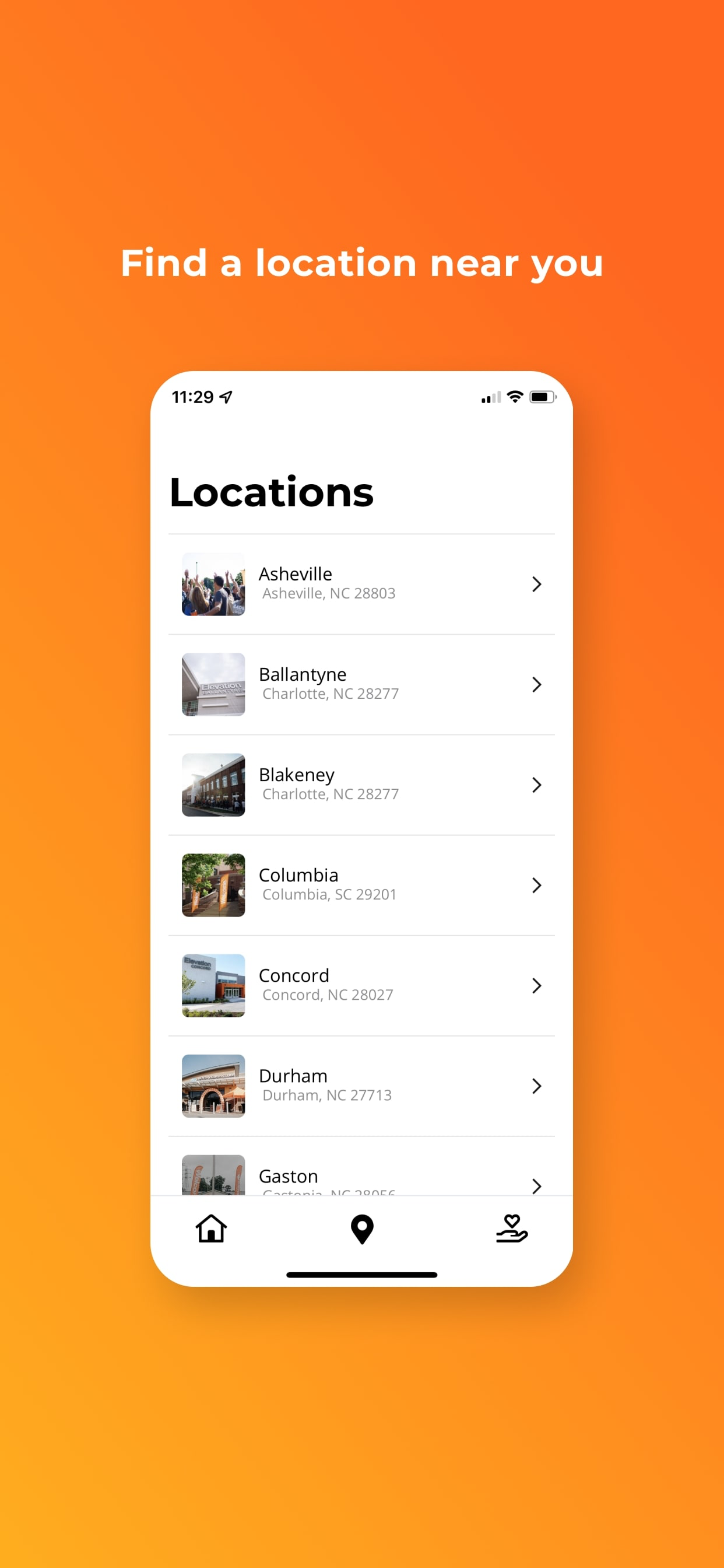
Task: Choose the Concord location name
Action: (x=294, y=975)
